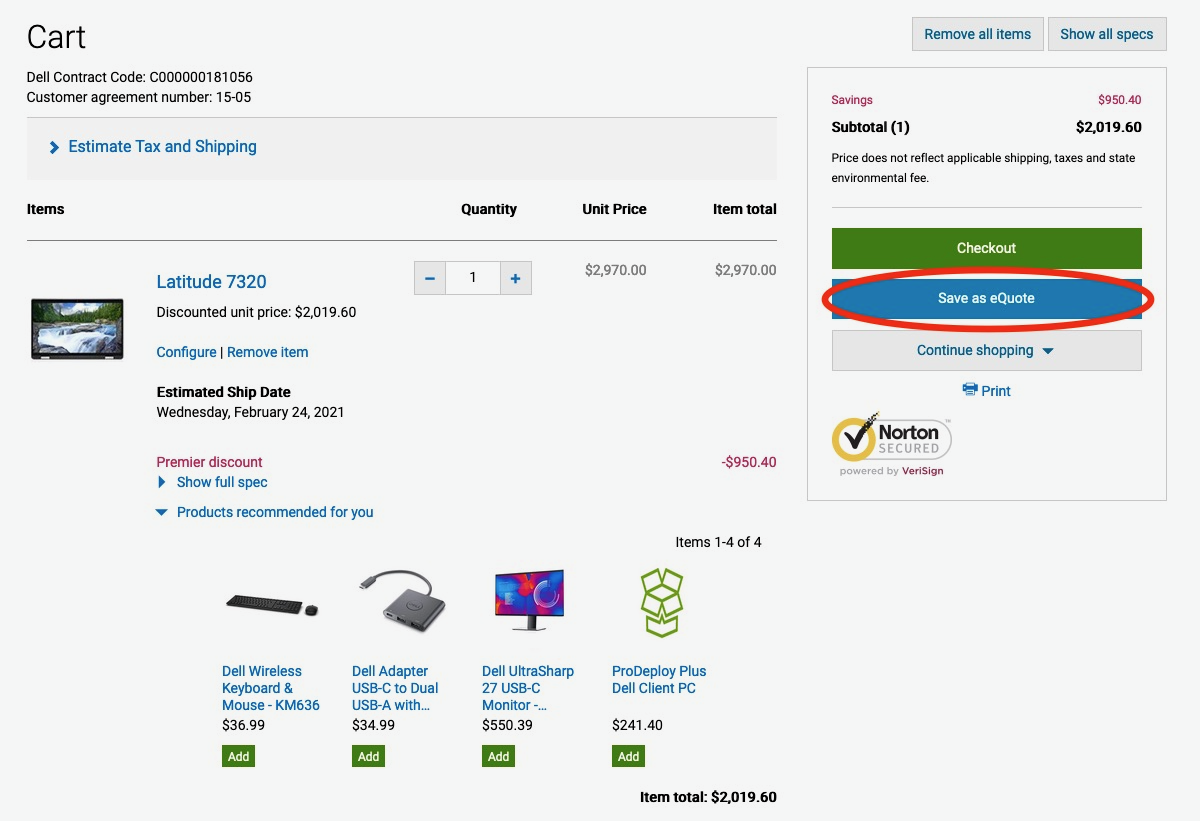
Task: Open Dell Adapter USB-C product link
Action: (395, 688)
